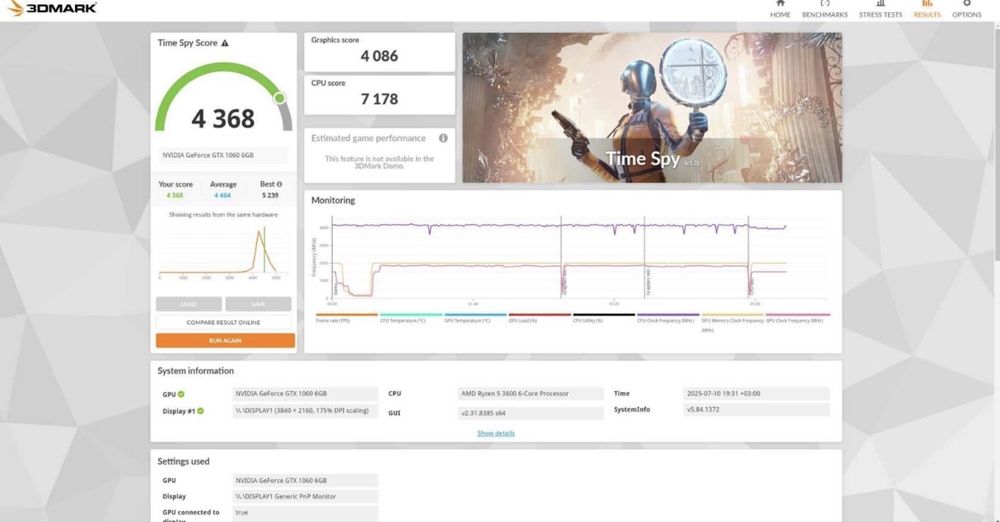Click the green check next to GPU

click(181, 394)
